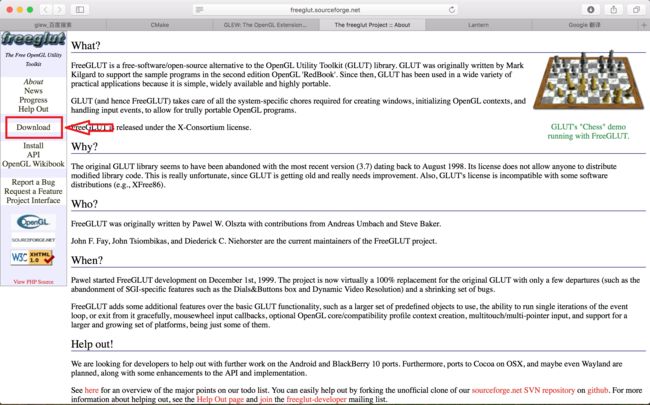This screenshot has width=650, height=405.
Task: Click the chess demo caption text
Action: (588, 131)
